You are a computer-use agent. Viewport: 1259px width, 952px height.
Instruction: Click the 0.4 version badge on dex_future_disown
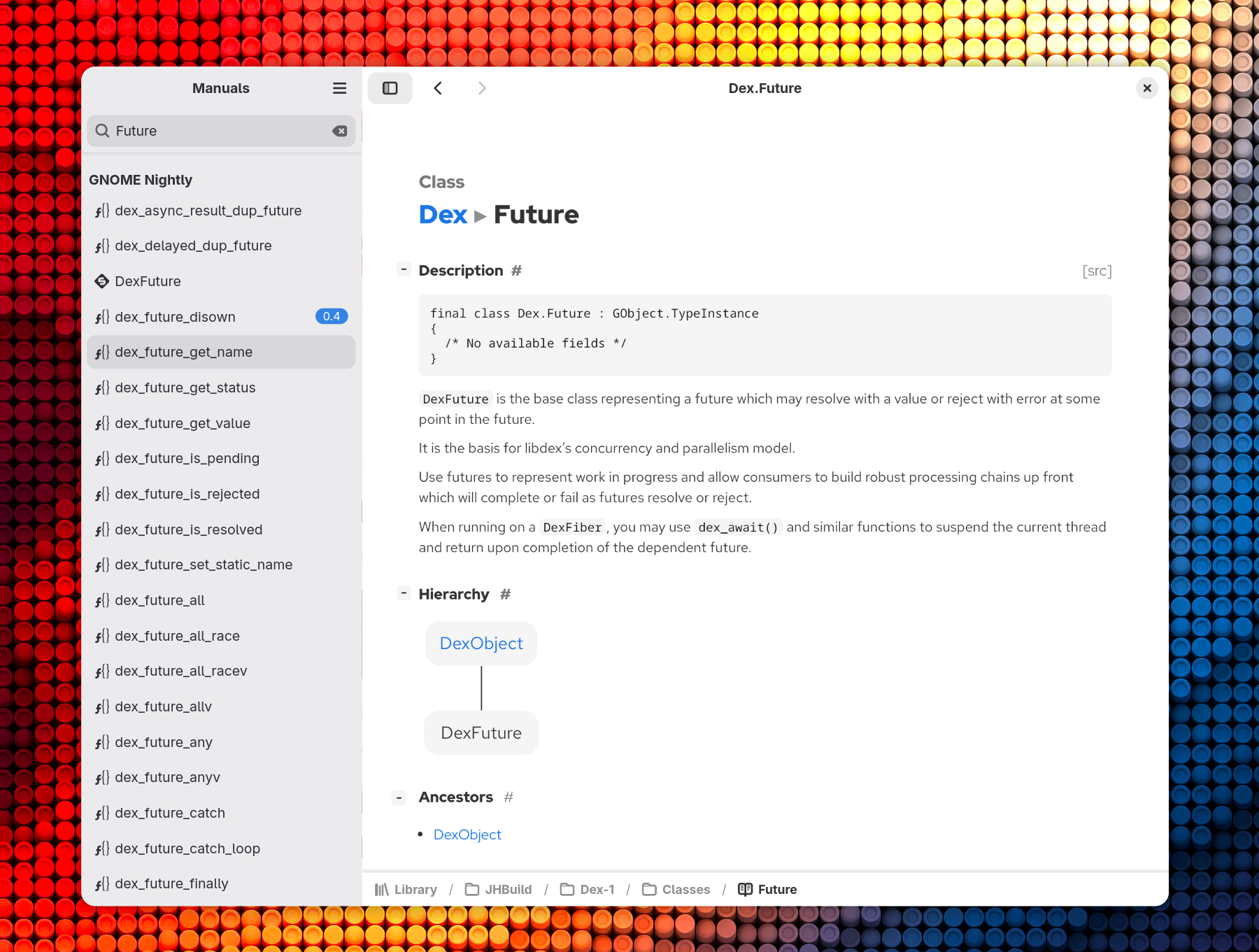click(x=332, y=316)
